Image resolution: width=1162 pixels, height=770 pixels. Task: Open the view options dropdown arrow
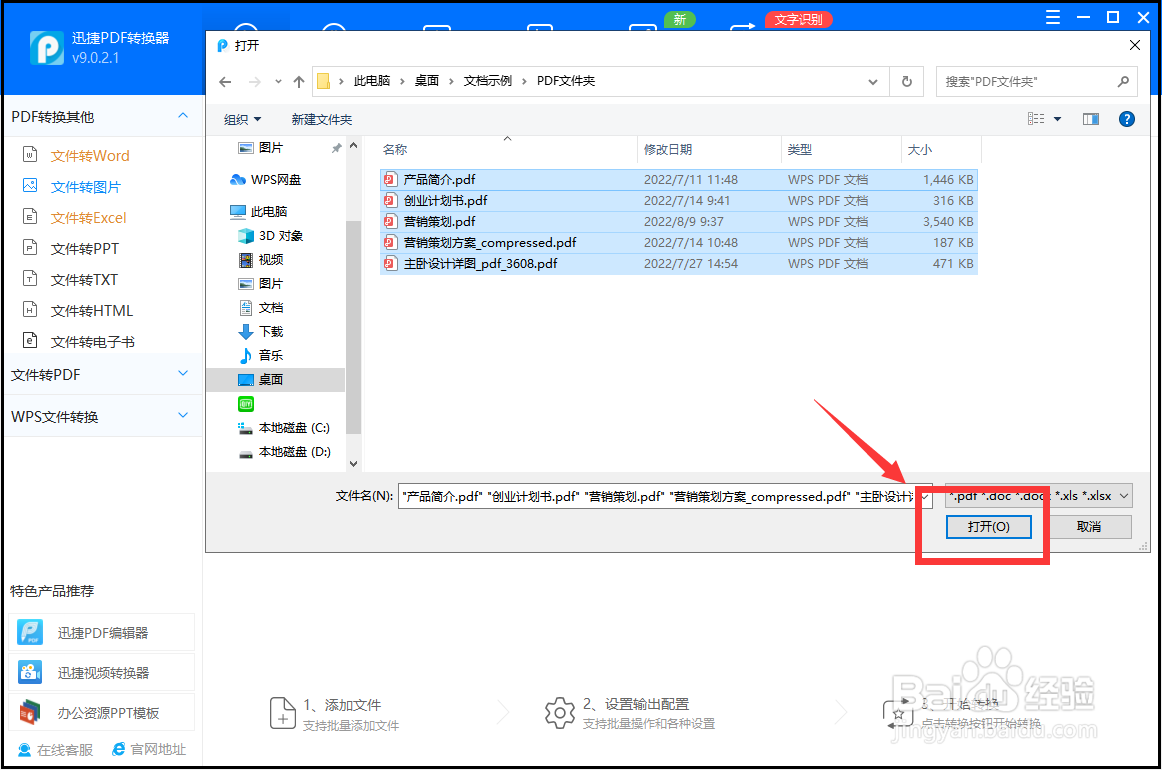click(1058, 119)
